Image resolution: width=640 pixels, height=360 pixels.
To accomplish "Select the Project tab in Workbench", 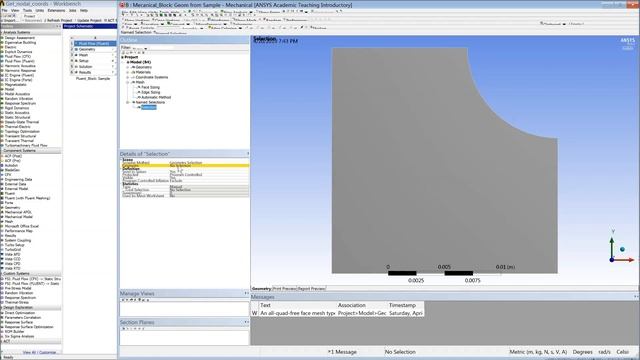I will [x=29, y=16].
